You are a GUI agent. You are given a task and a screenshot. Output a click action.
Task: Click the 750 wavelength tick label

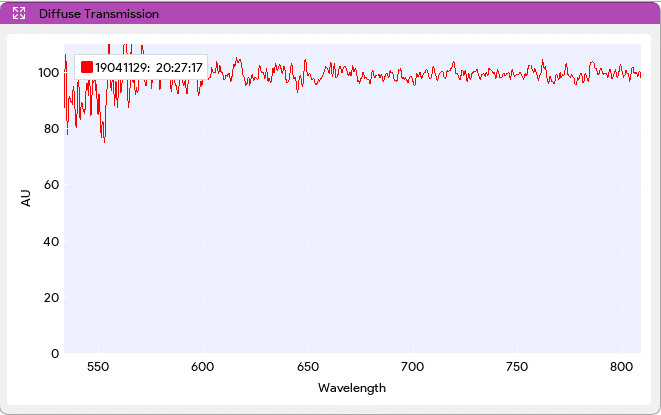click(517, 367)
